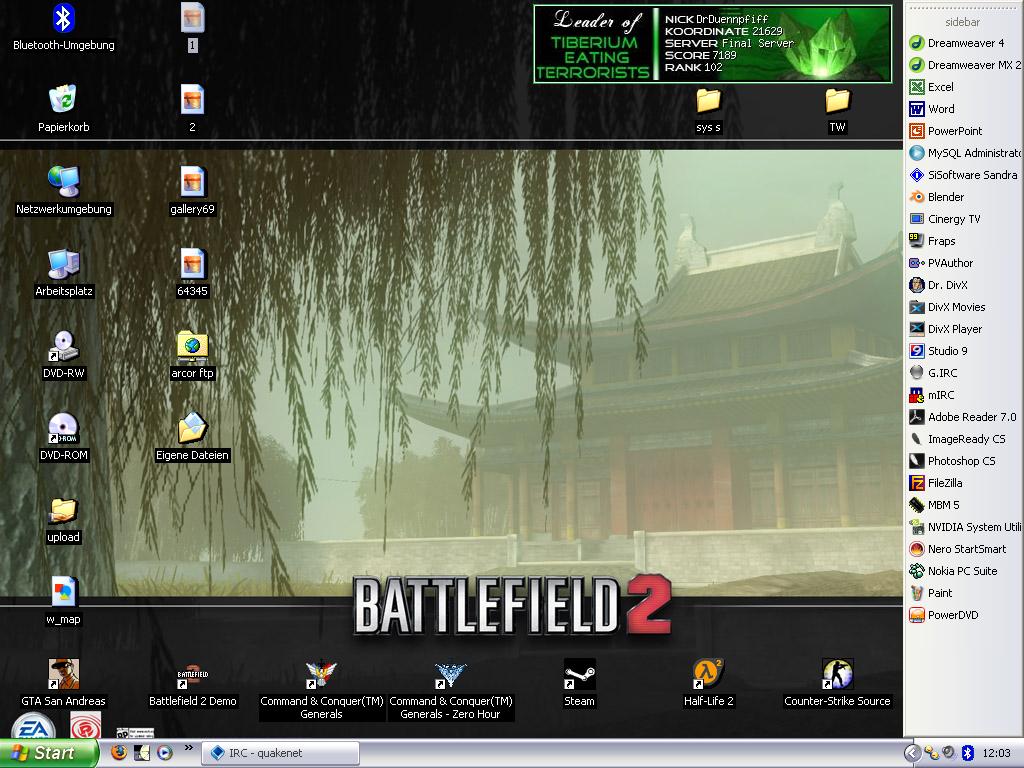Expand hidden system tray icons

click(x=912, y=753)
